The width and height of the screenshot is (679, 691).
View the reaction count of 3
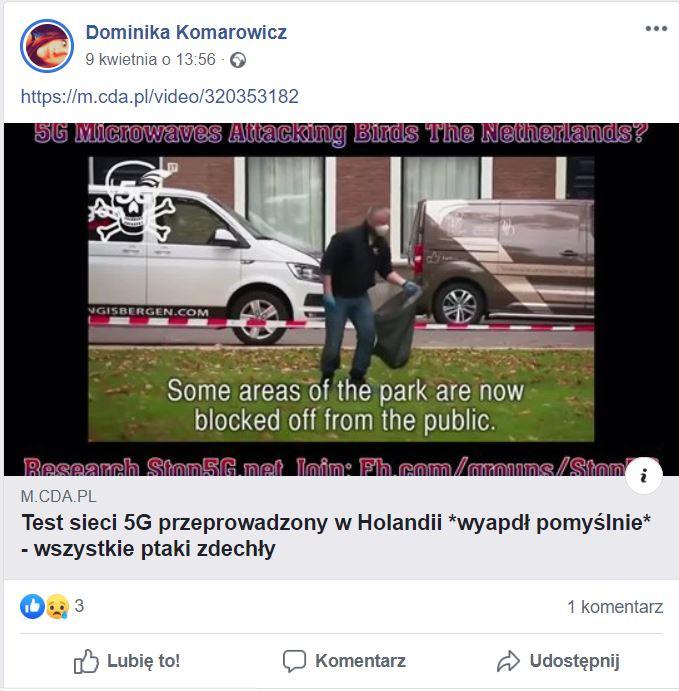coord(79,606)
